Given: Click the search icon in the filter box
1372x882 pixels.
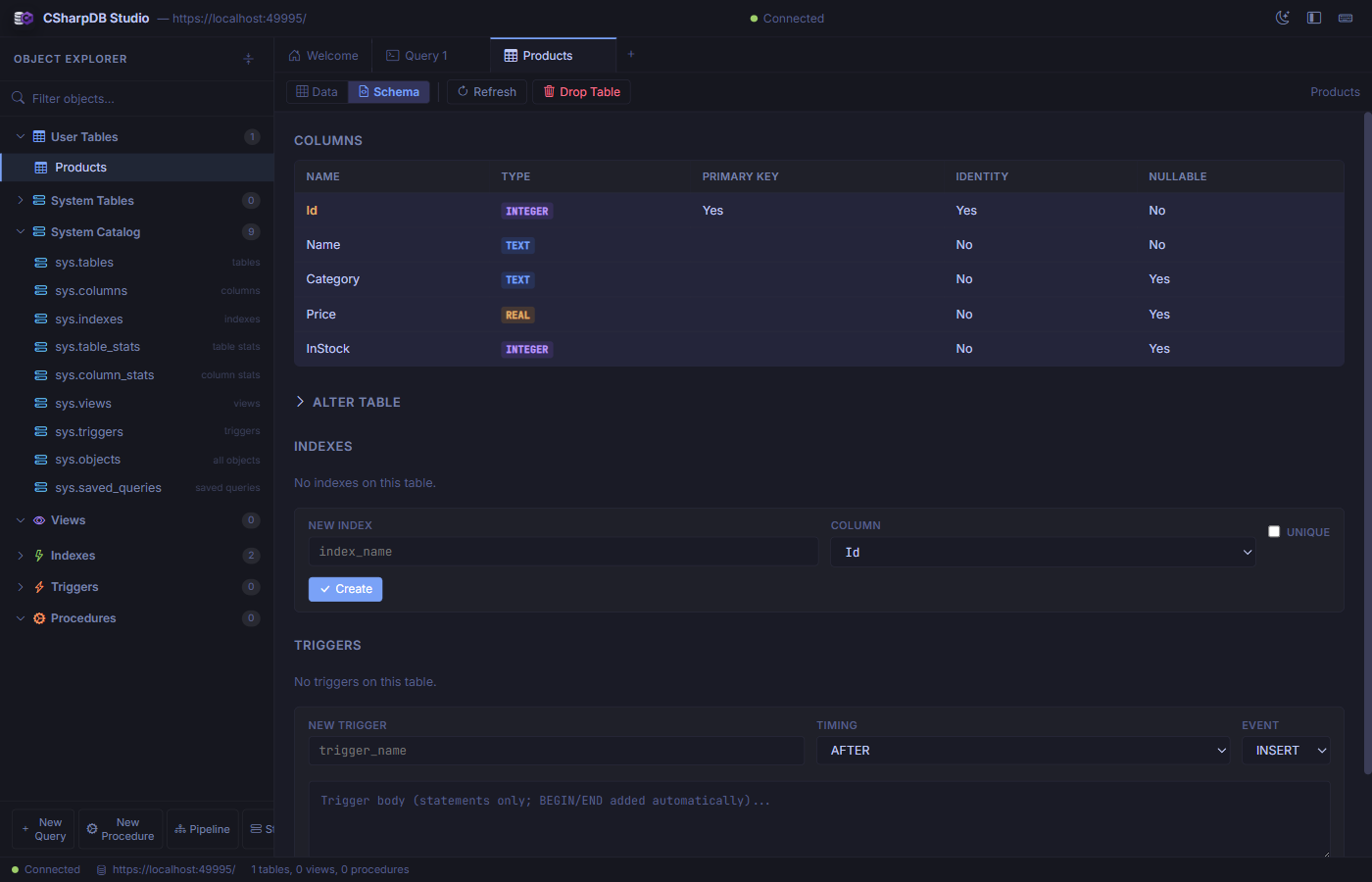Looking at the screenshot, I should [17, 98].
